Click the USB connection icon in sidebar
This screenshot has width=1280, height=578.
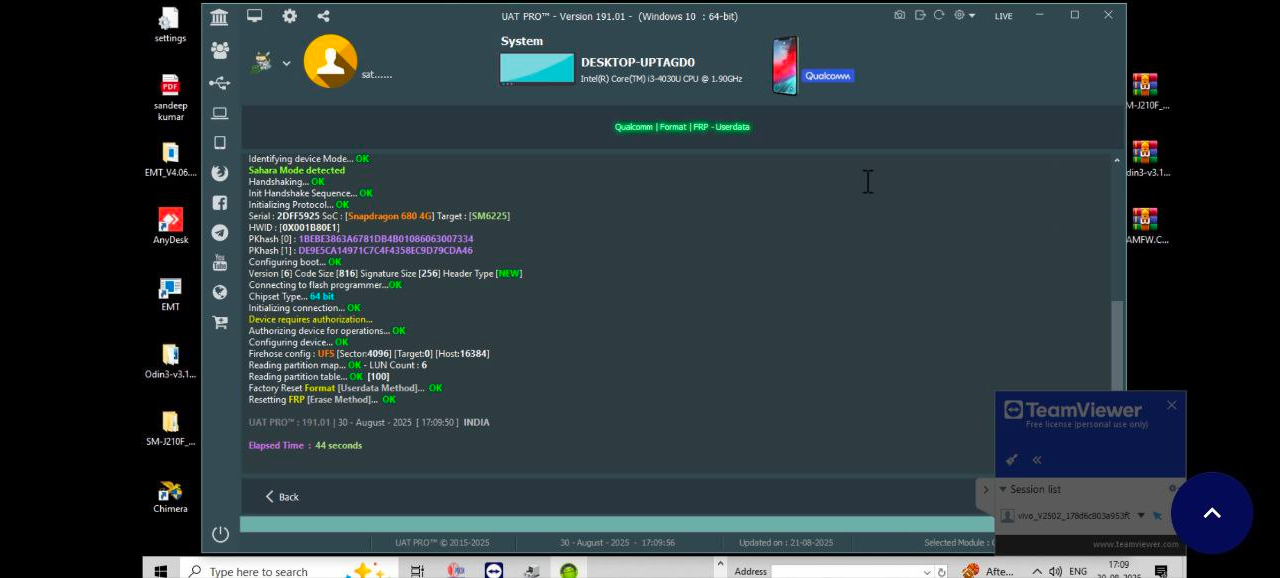(219, 83)
